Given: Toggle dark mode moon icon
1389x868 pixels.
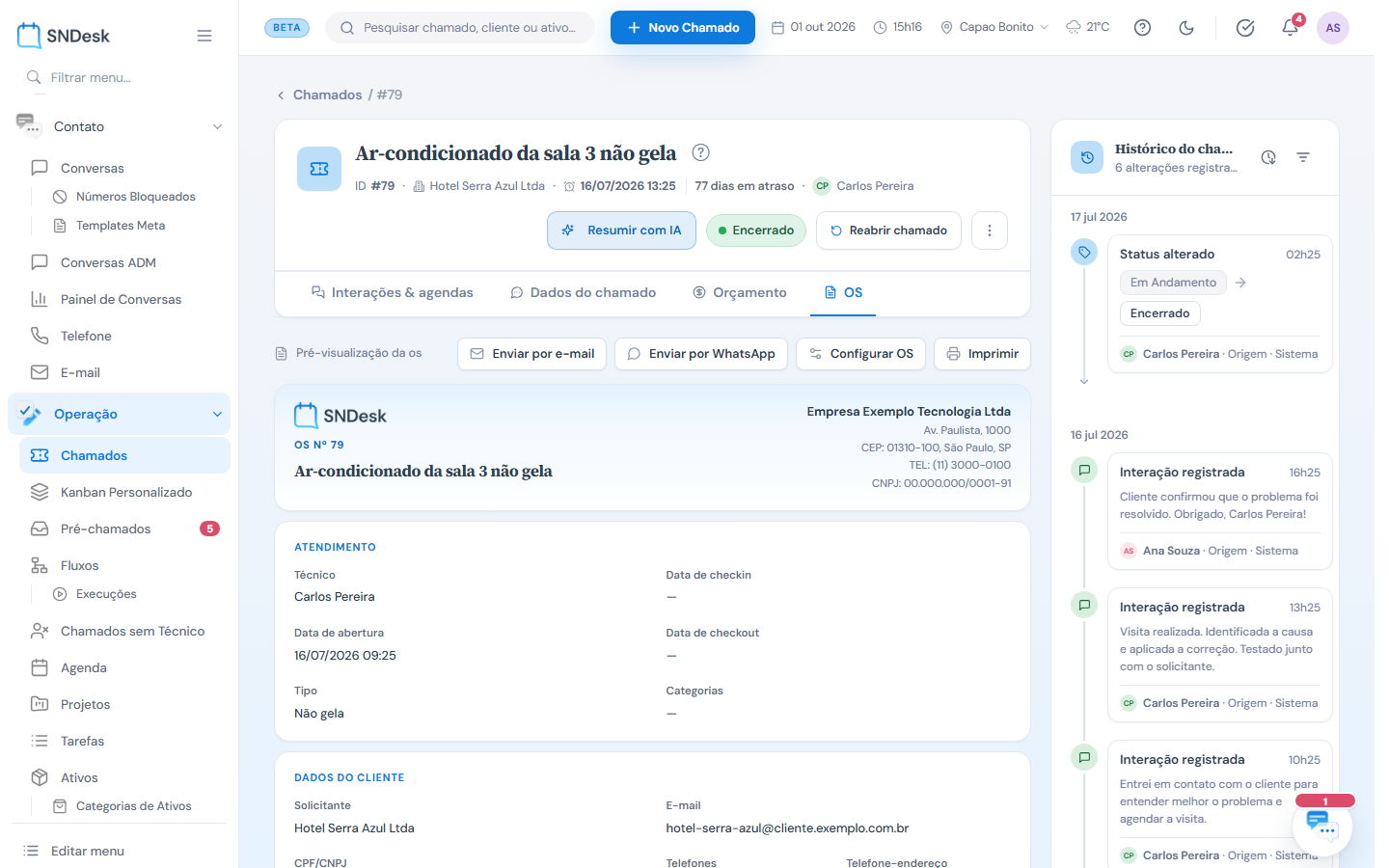Looking at the screenshot, I should click(x=1186, y=28).
